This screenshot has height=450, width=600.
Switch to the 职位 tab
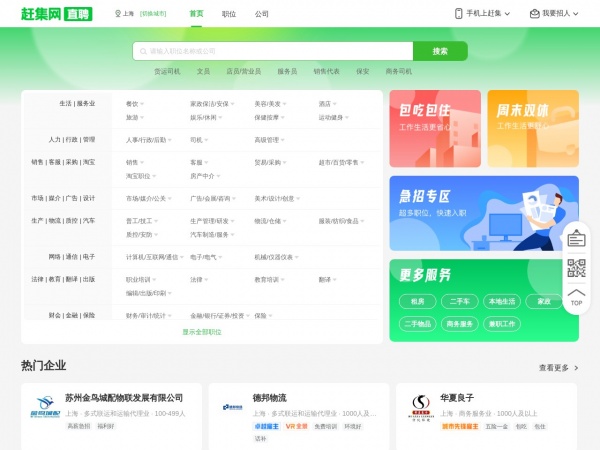229,14
